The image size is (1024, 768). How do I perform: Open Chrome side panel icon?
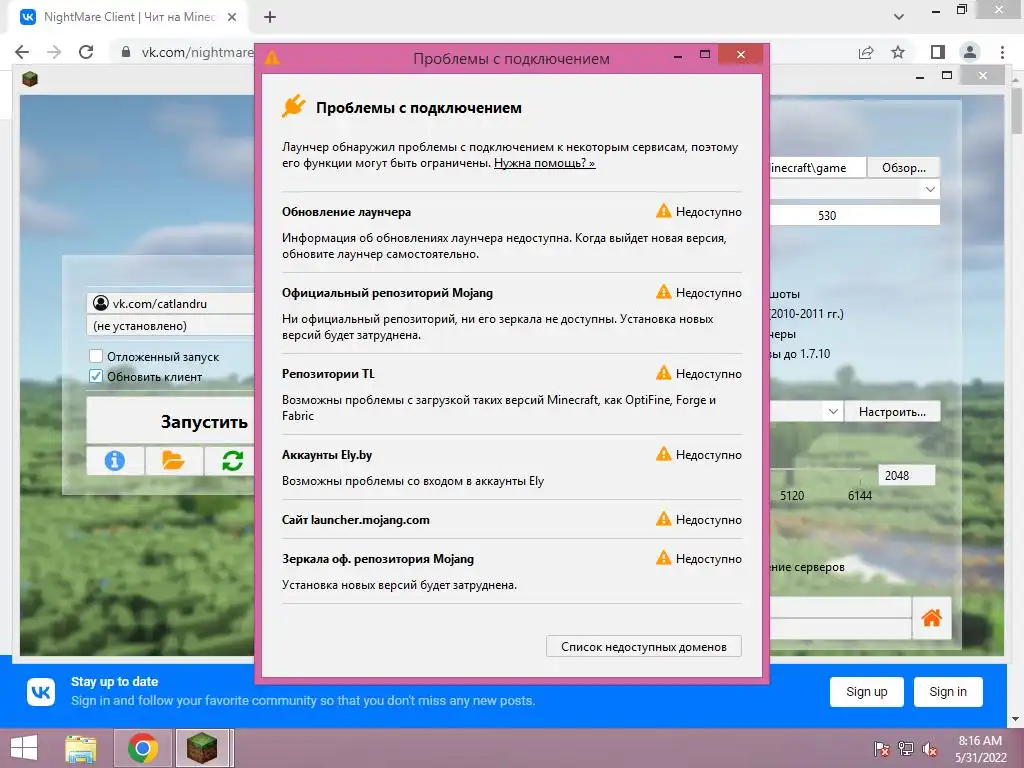(x=938, y=52)
